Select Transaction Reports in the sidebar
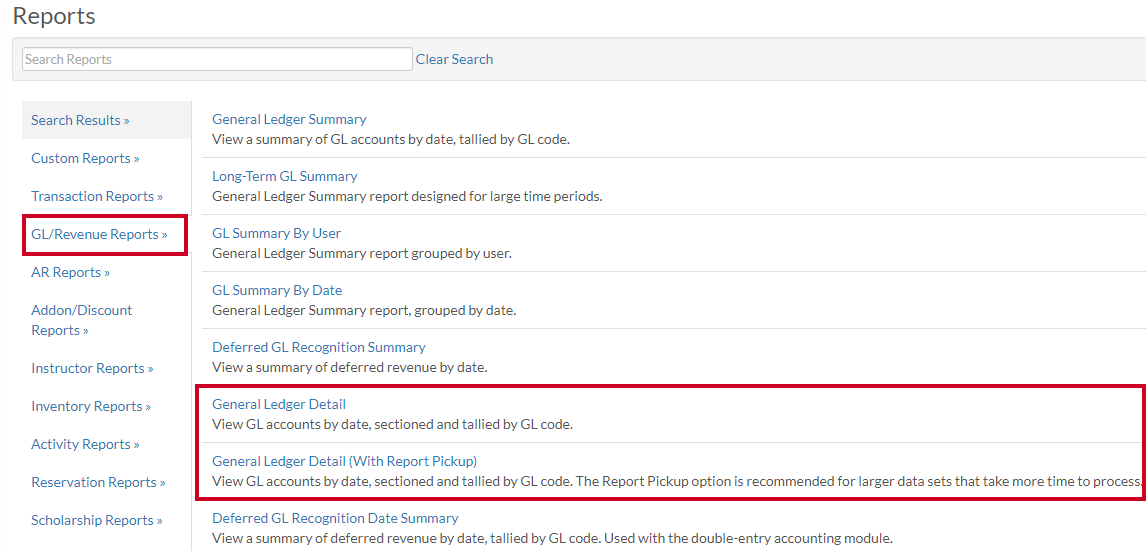 coord(96,196)
